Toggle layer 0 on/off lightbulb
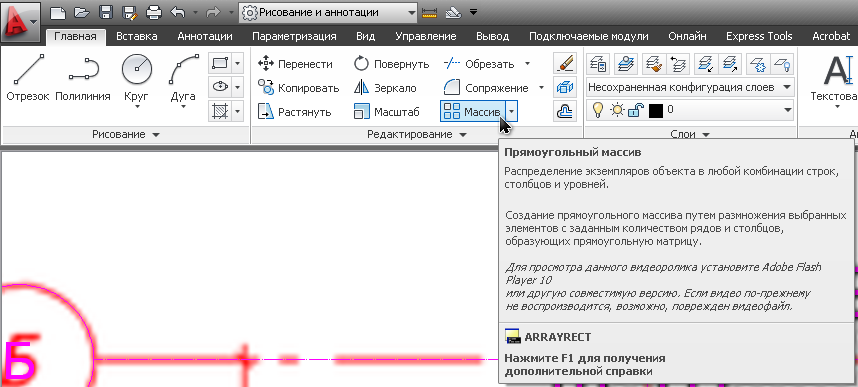The height and width of the screenshot is (387, 858). [x=599, y=110]
